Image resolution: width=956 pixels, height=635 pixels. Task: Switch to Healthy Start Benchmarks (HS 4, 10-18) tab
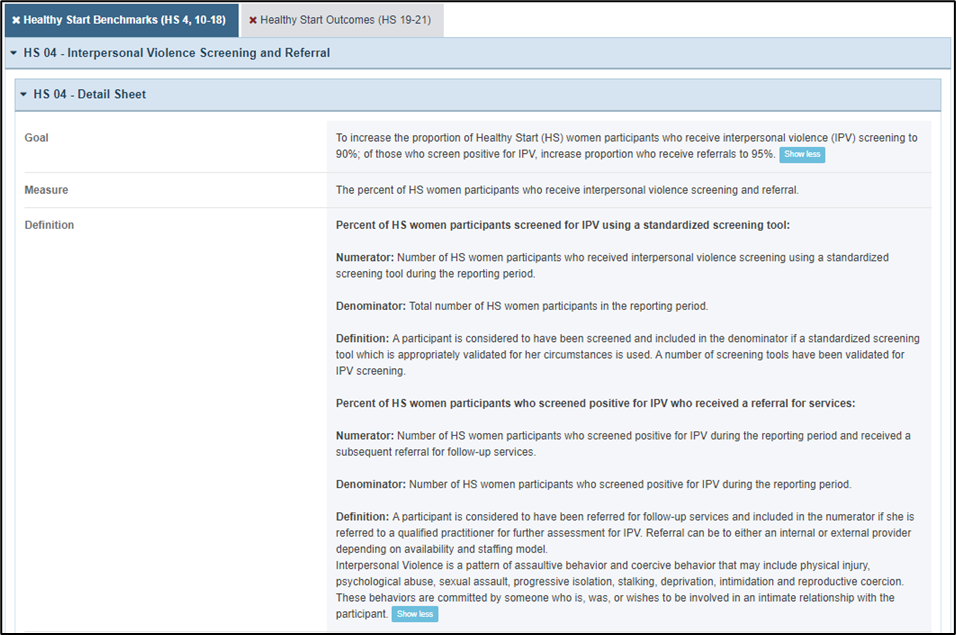[124, 20]
